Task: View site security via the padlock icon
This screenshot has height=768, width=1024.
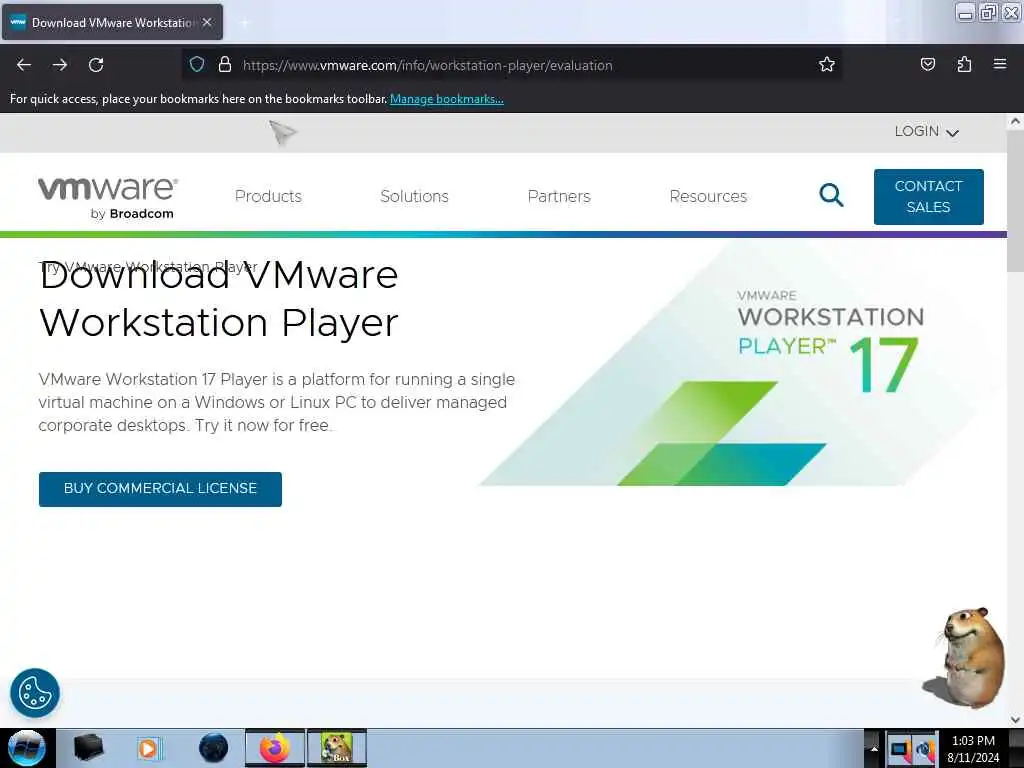Action: pyautogui.click(x=225, y=65)
